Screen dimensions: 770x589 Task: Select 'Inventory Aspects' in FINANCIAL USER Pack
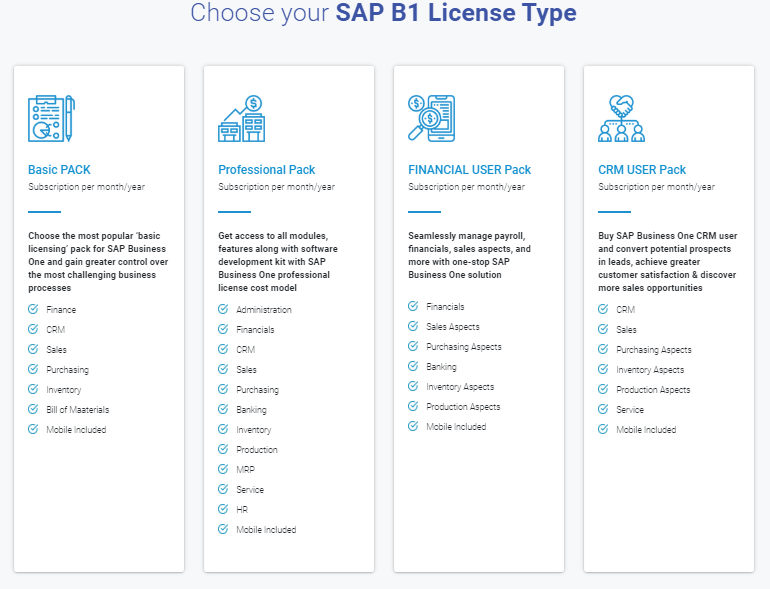tap(460, 387)
